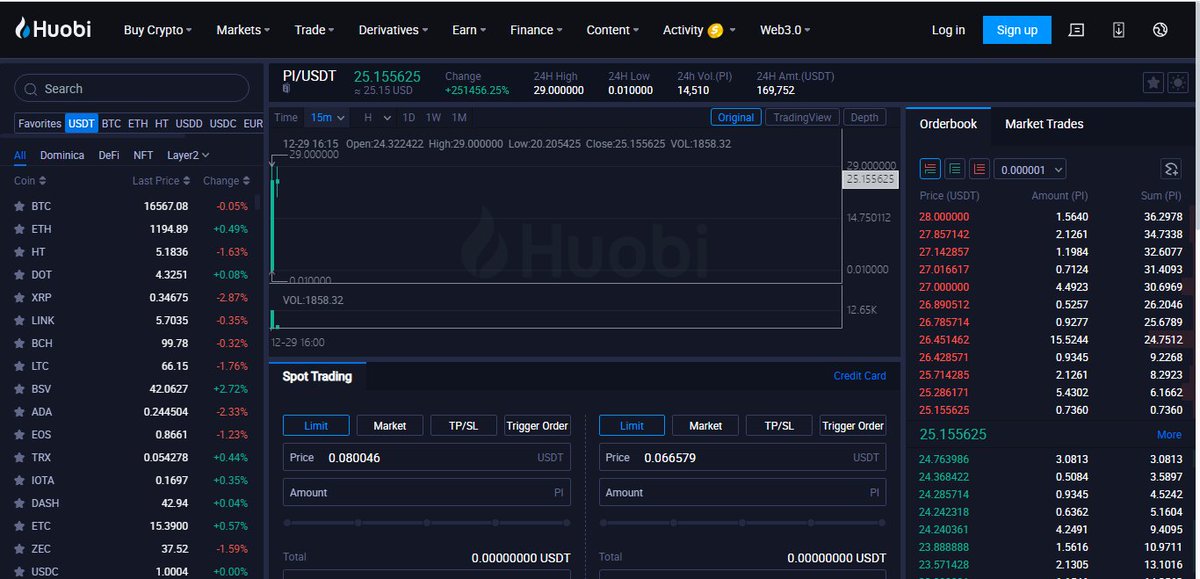
Task: Show buy orders only orderbook view
Action: 955,169
